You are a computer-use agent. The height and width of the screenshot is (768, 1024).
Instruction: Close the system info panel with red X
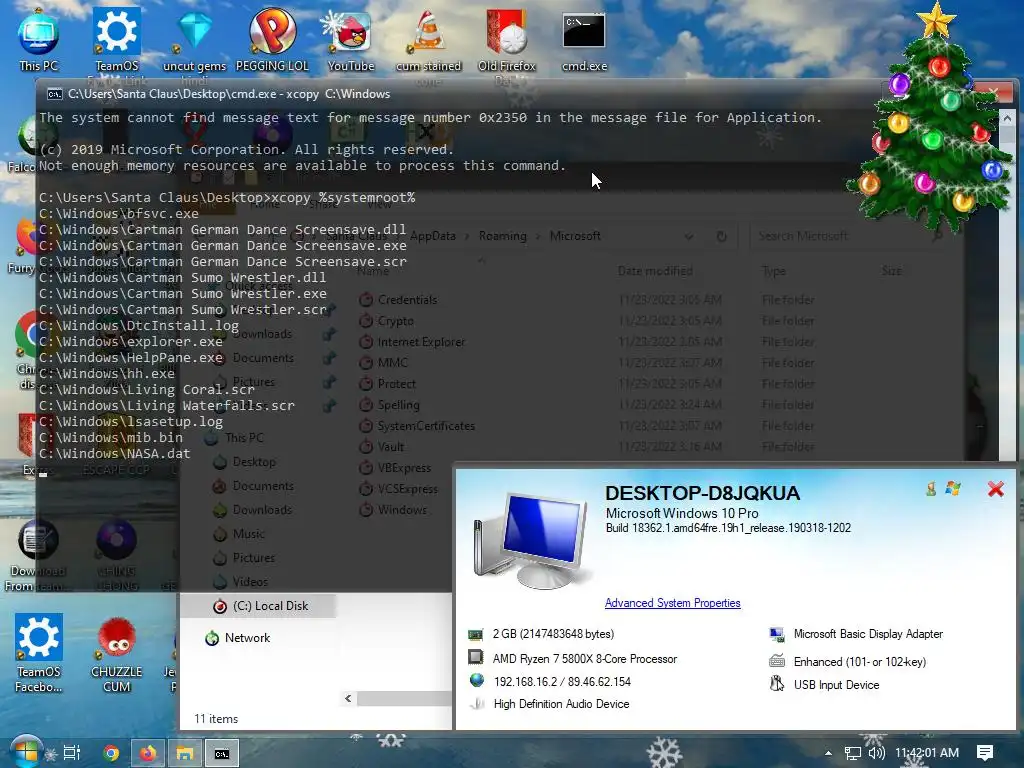(995, 489)
